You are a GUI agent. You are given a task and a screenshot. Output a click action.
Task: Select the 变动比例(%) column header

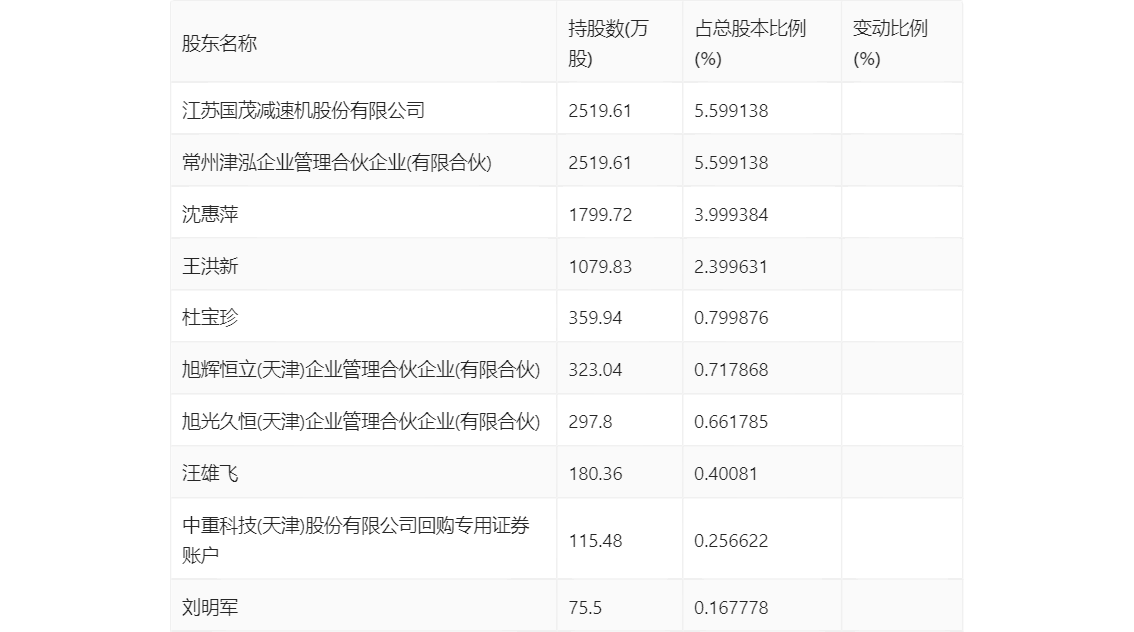tap(890, 43)
